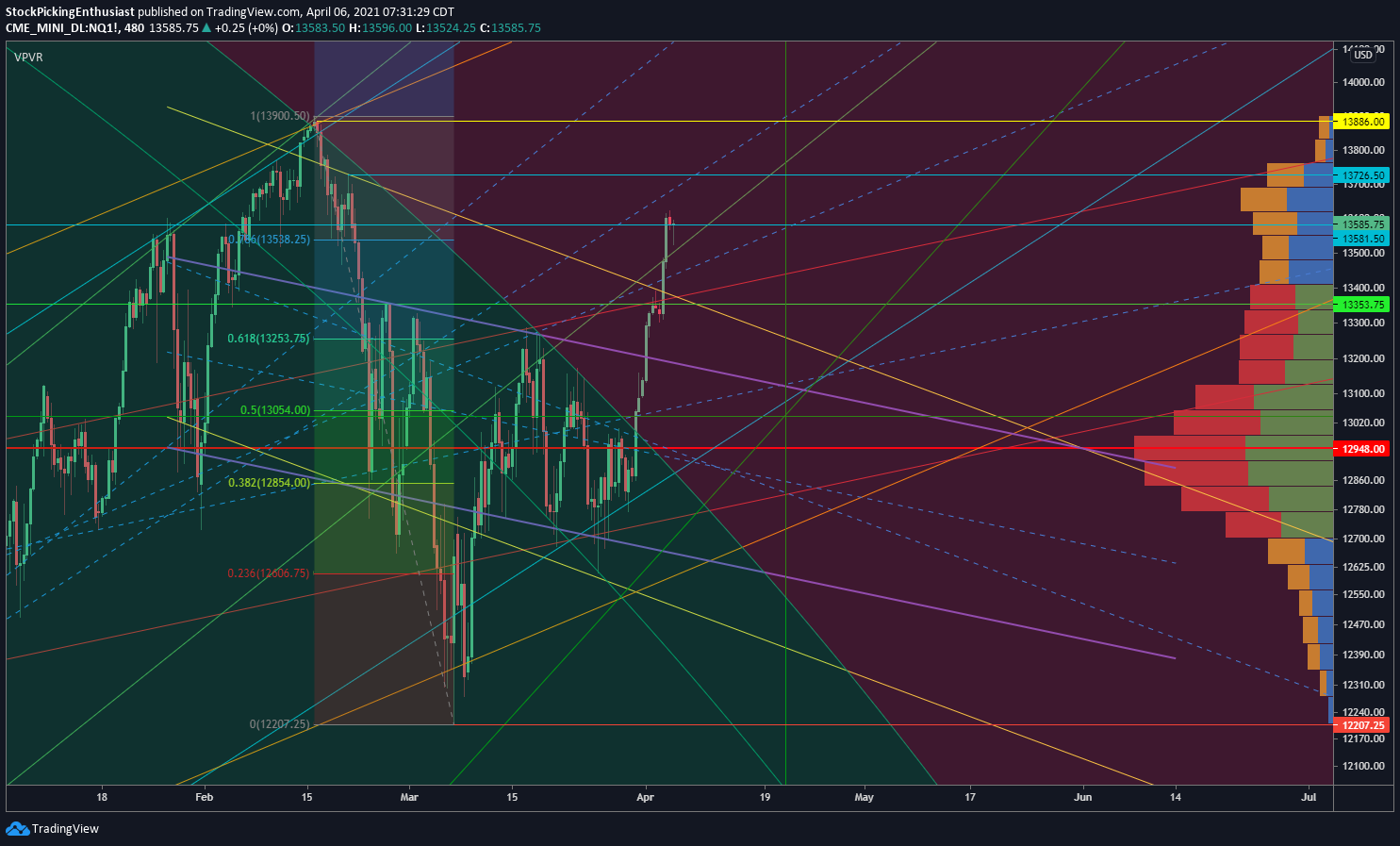Click the +0.25 (+0%) change value

(x=246, y=28)
